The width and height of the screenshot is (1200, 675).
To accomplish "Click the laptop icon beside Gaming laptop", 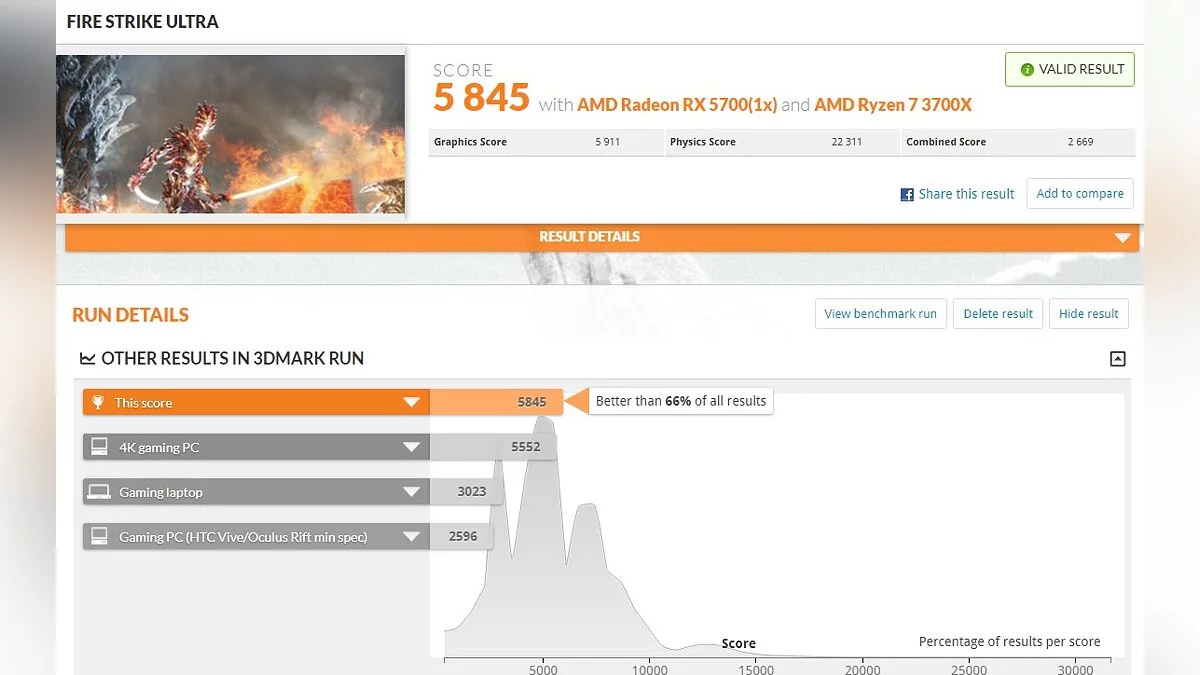I will coord(99,492).
